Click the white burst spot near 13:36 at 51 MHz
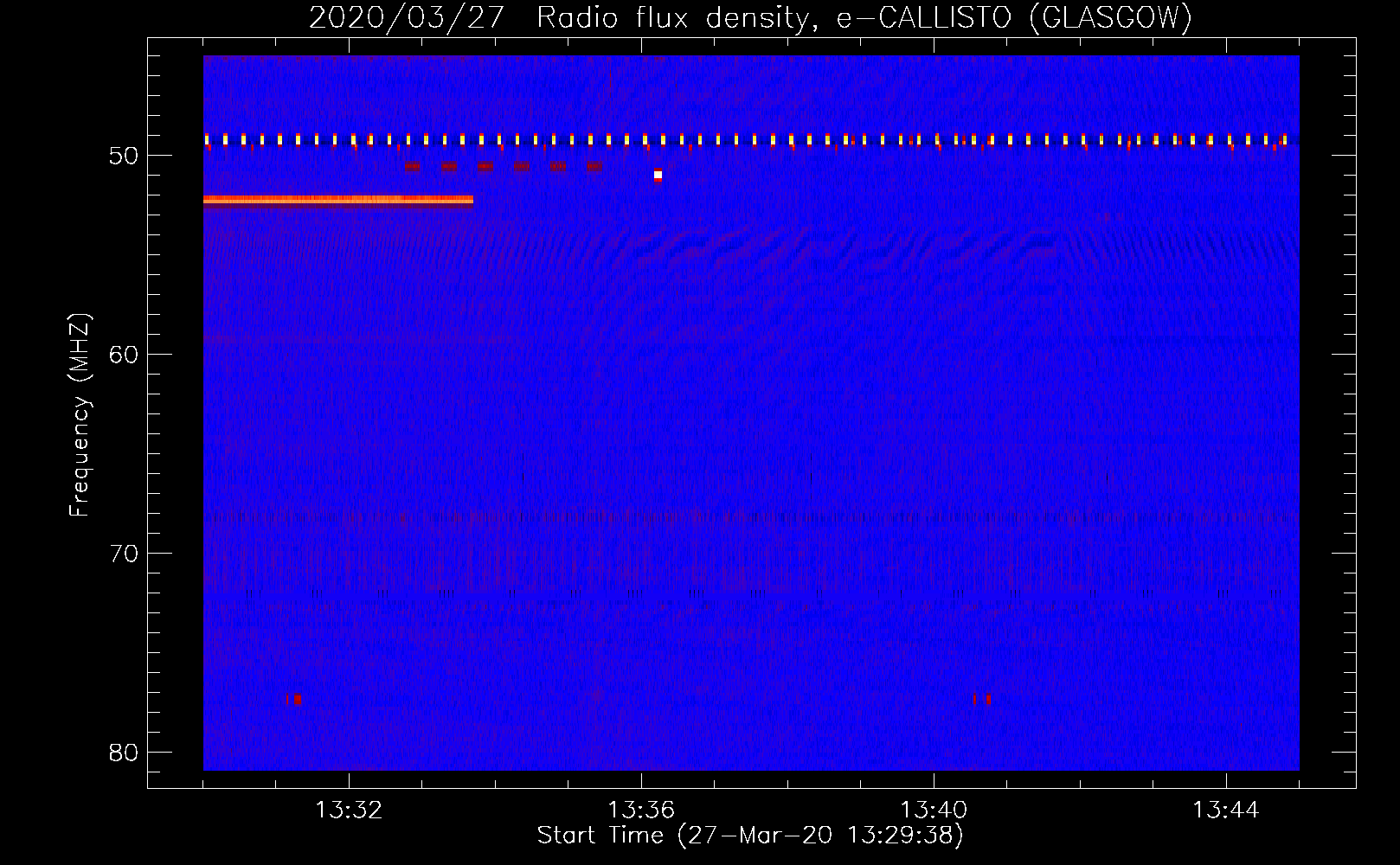1400x865 pixels. click(658, 176)
